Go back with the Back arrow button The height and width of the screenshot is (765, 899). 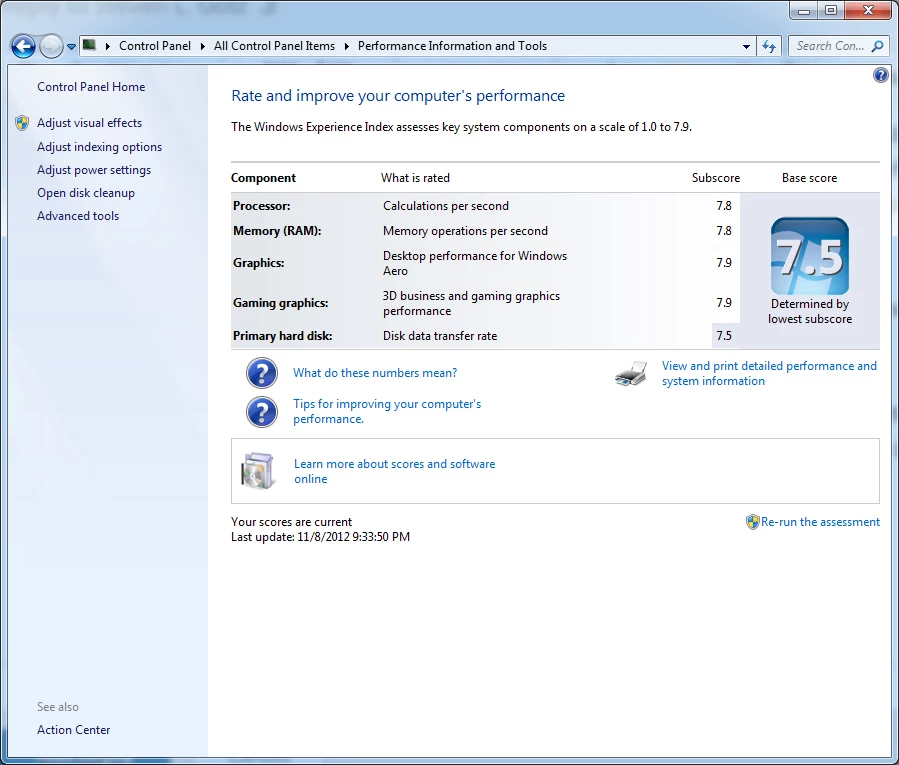click(x=24, y=46)
